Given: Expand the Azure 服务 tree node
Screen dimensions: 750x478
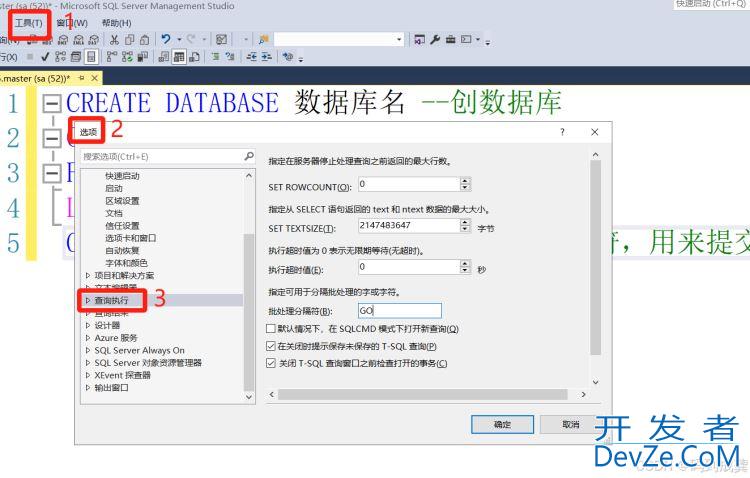Looking at the screenshot, I should coord(88,338).
